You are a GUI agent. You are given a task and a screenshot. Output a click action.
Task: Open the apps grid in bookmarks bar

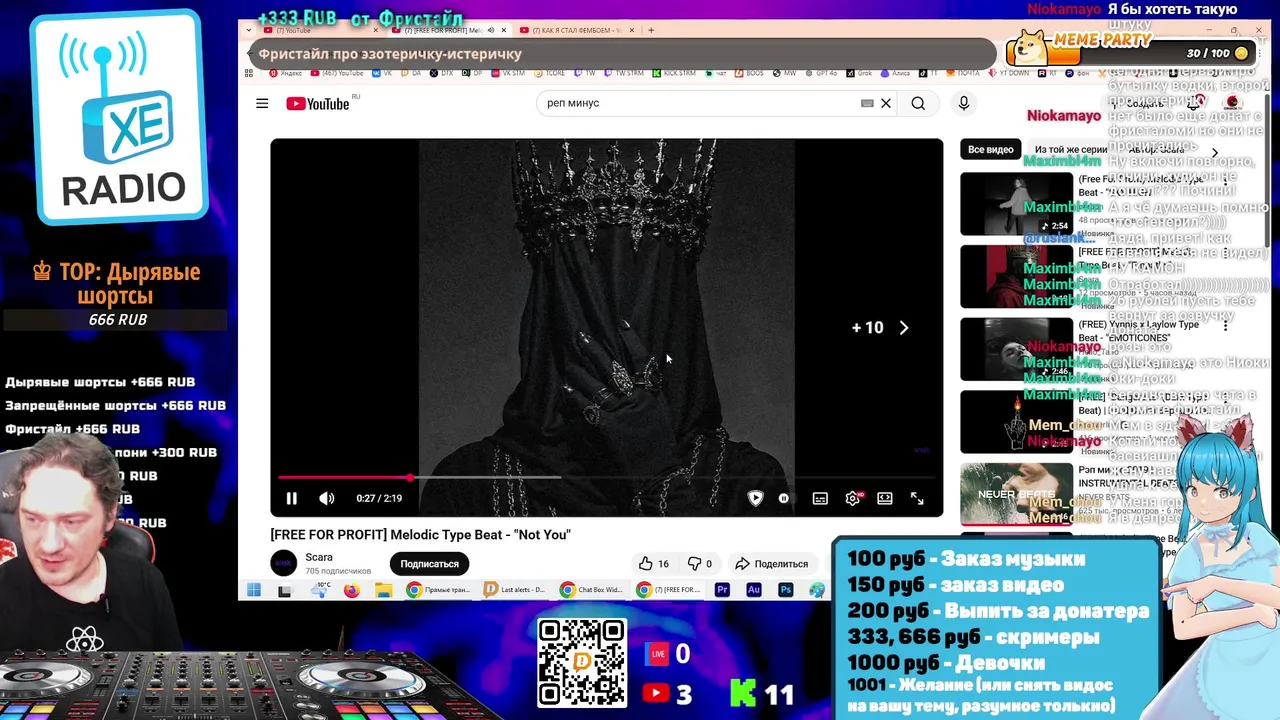click(x=249, y=73)
